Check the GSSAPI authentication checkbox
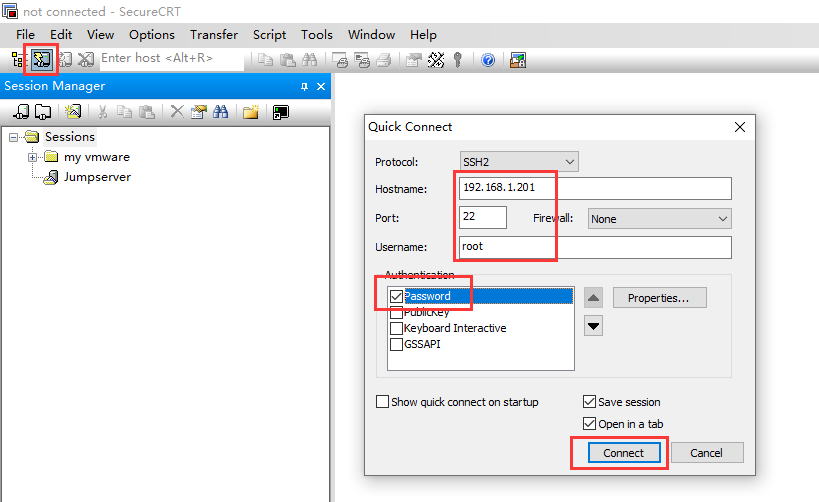This screenshot has width=819, height=502. [396, 344]
